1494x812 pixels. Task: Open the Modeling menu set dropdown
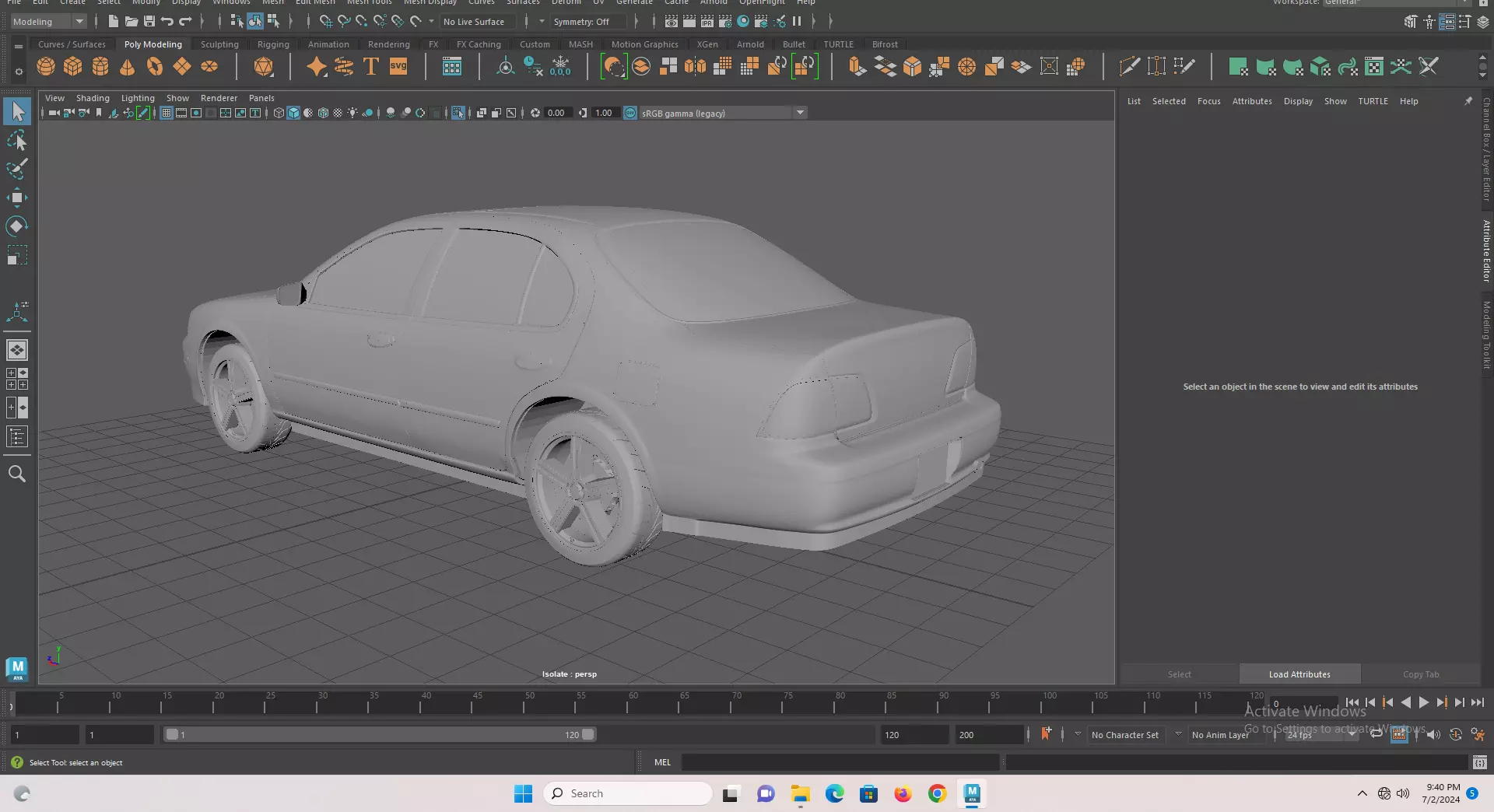pyautogui.click(x=47, y=22)
